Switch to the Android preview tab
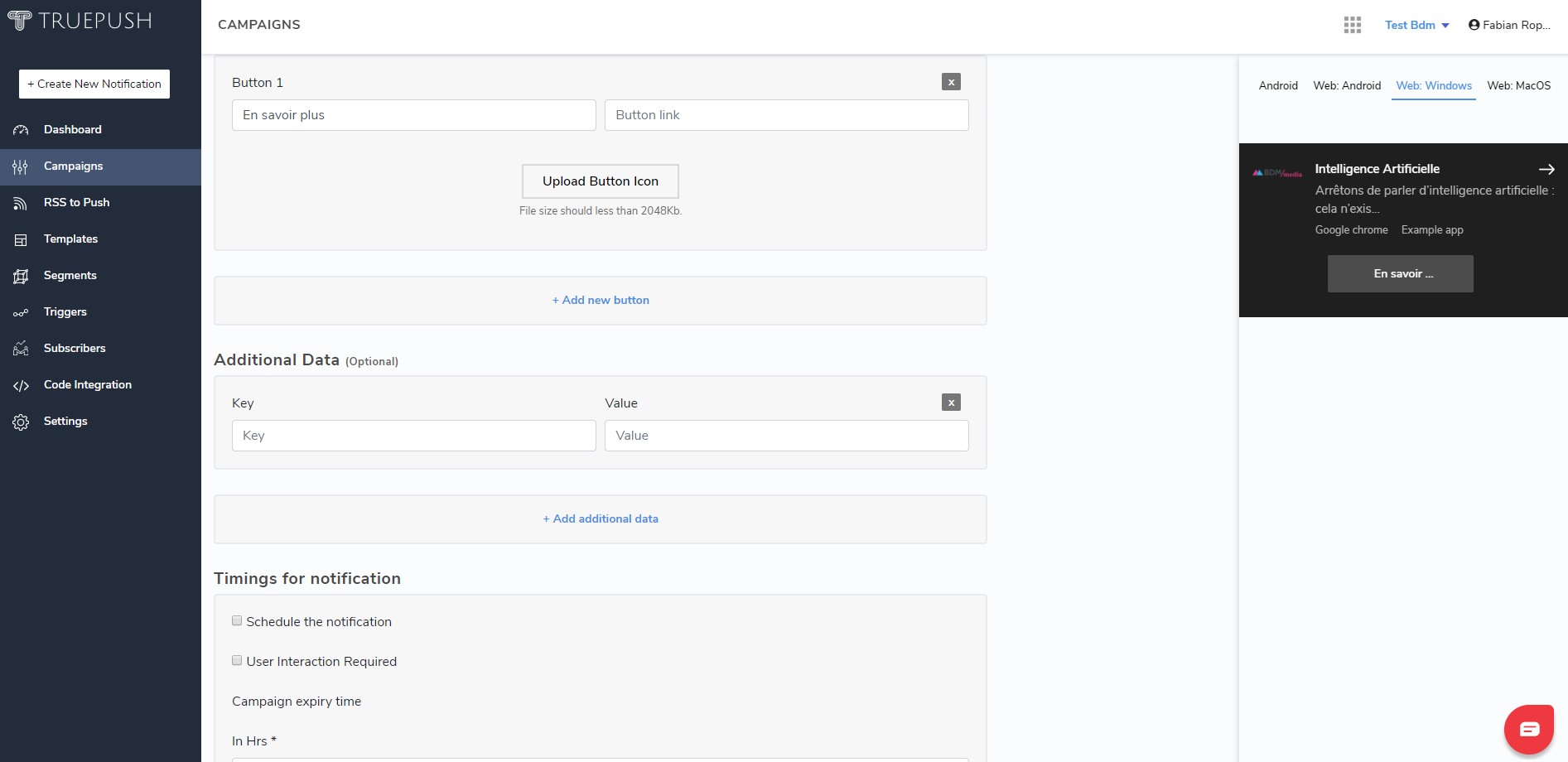The image size is (1568, 762). click(1278, 85)
